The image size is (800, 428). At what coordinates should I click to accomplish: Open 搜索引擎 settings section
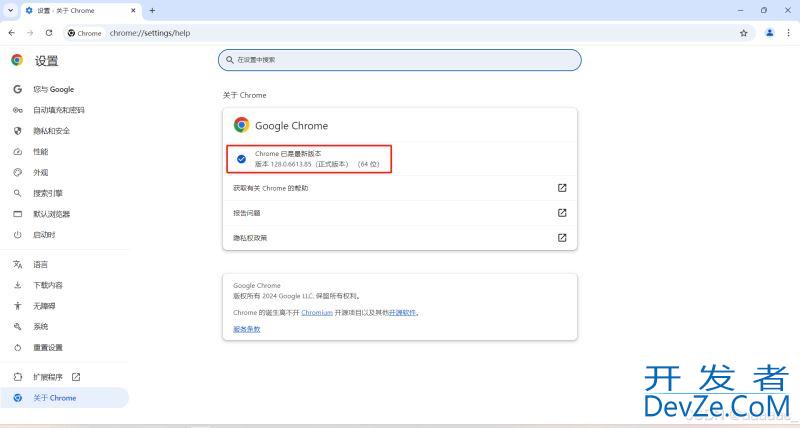click(64, 193)
